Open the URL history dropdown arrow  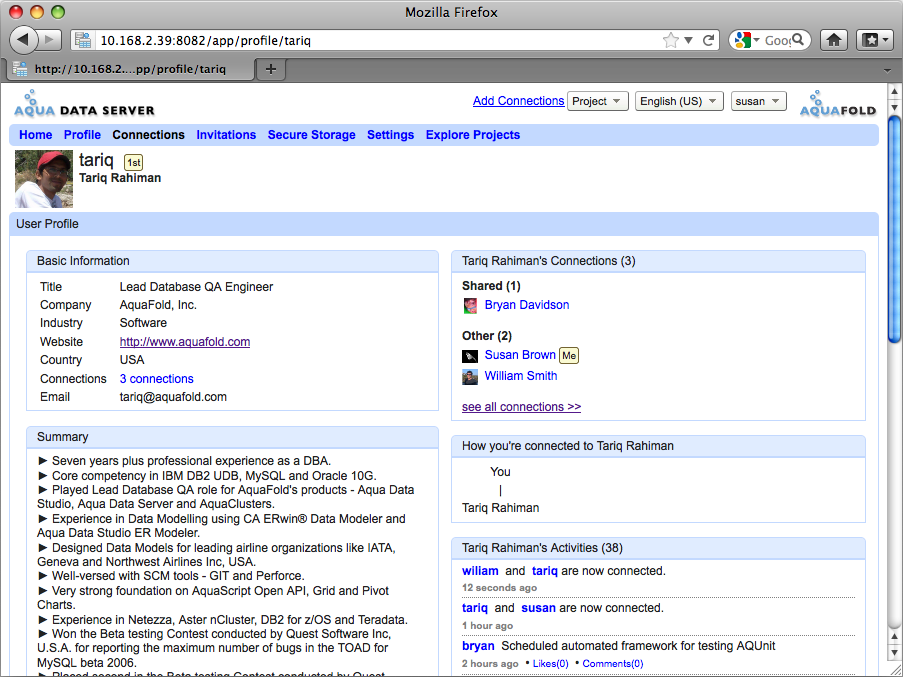(x=688, y=40)
